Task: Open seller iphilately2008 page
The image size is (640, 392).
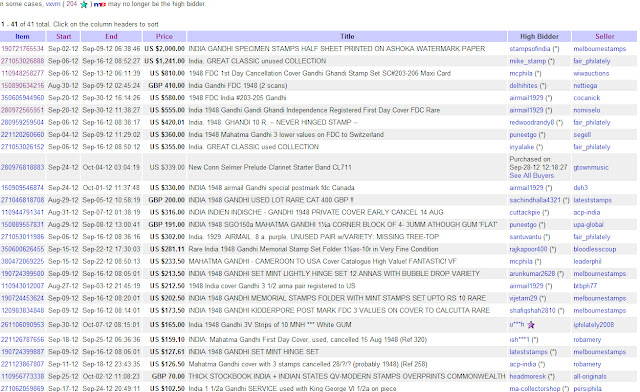Action: [x=593, y=325]
